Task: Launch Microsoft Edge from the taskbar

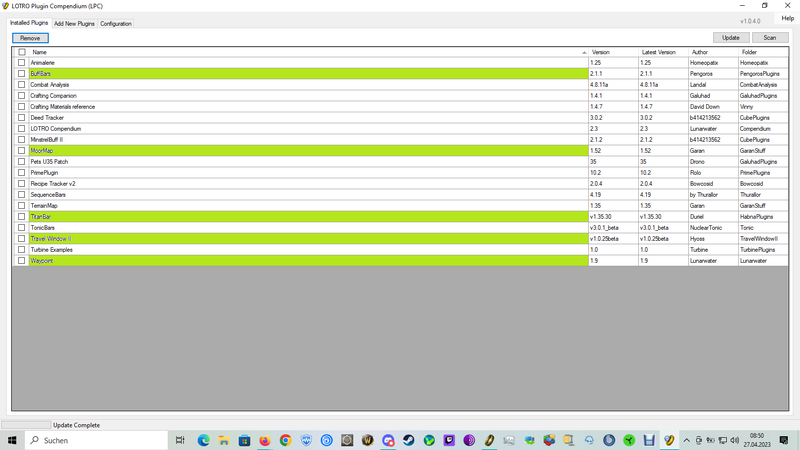Action: [x=204, y=440]
